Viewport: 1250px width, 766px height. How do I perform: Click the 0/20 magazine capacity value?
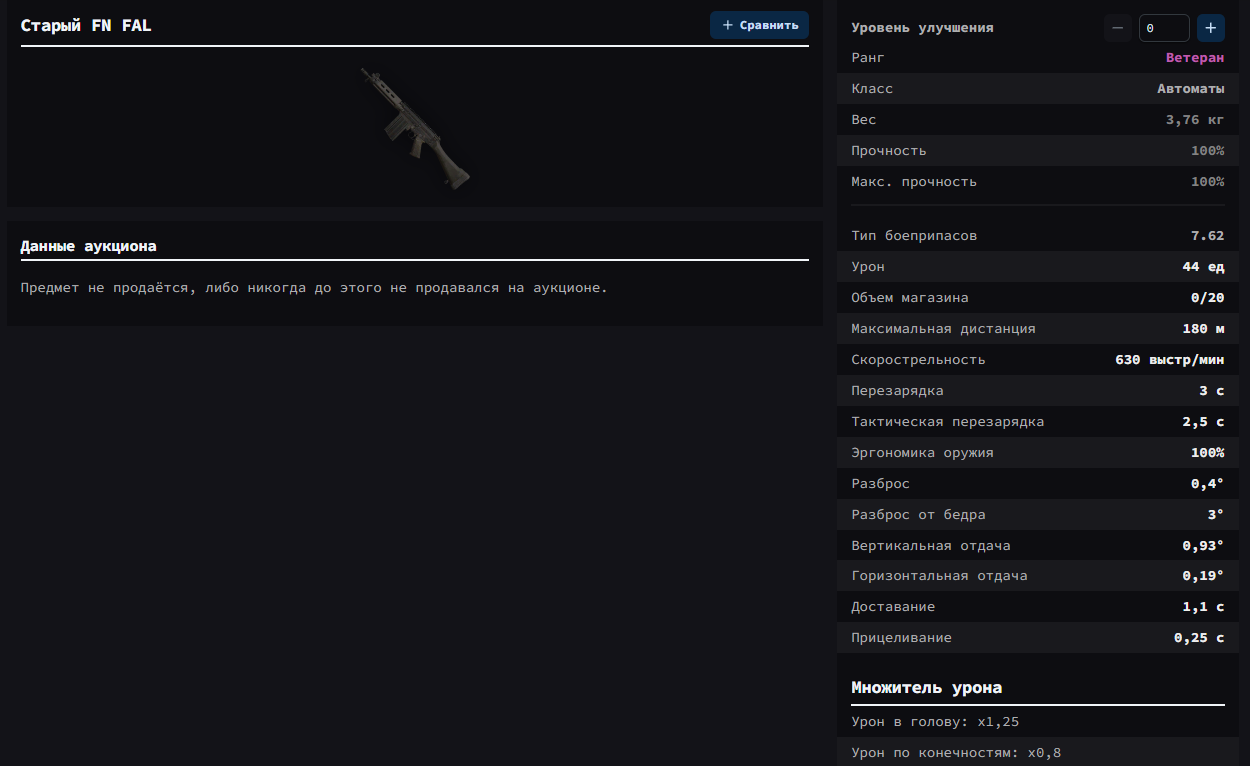1207,298
